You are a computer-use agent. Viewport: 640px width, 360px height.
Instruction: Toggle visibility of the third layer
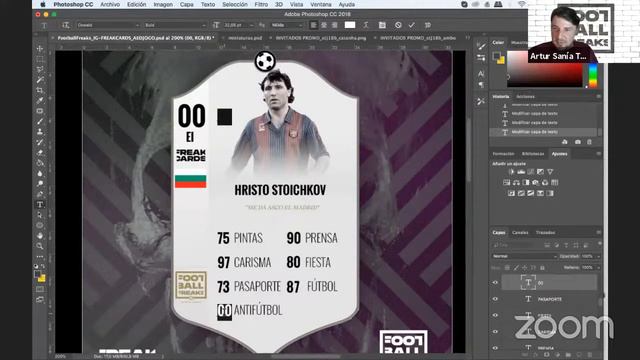495,316
